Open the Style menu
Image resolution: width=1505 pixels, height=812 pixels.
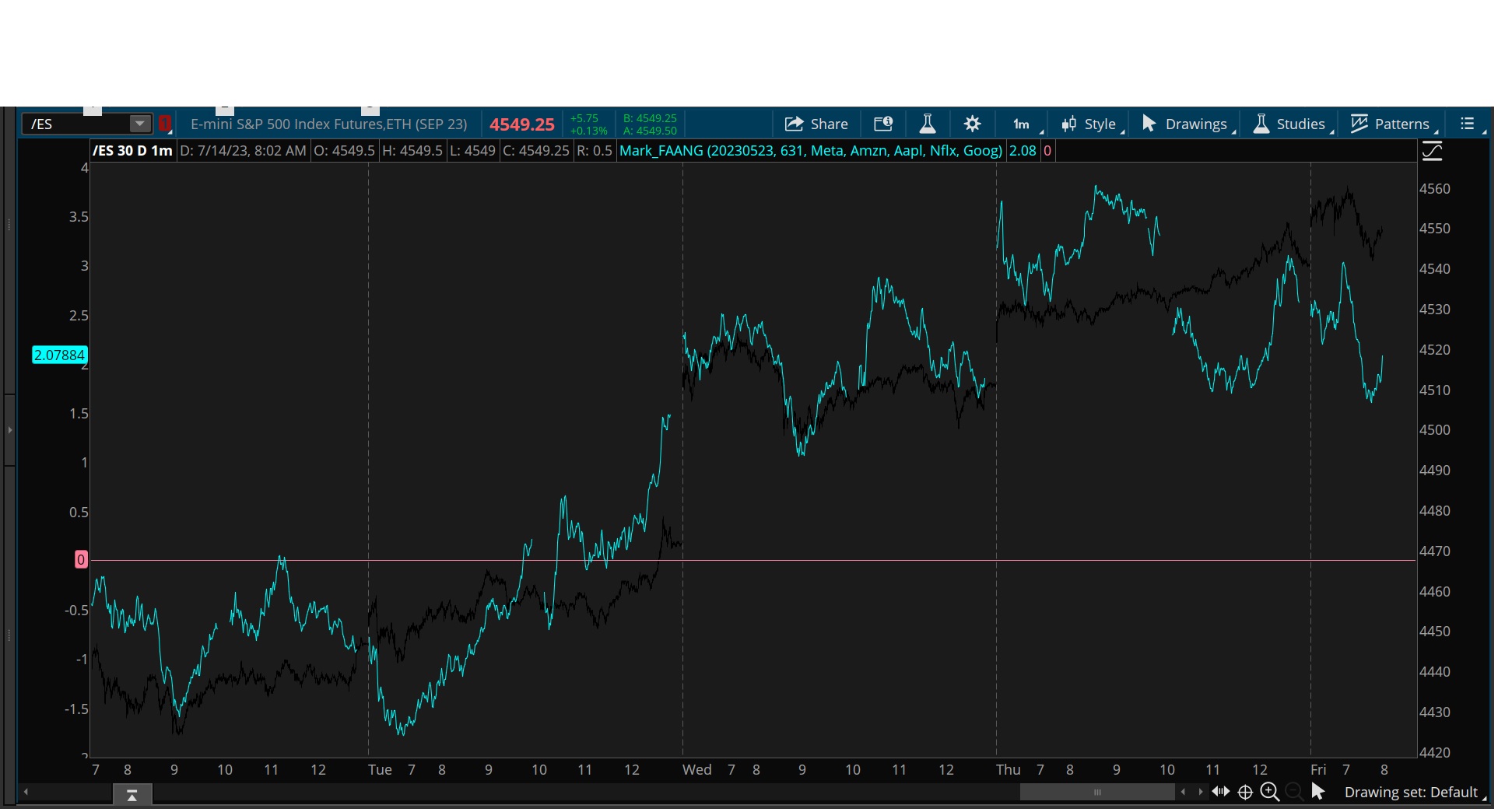(1093, 124)
